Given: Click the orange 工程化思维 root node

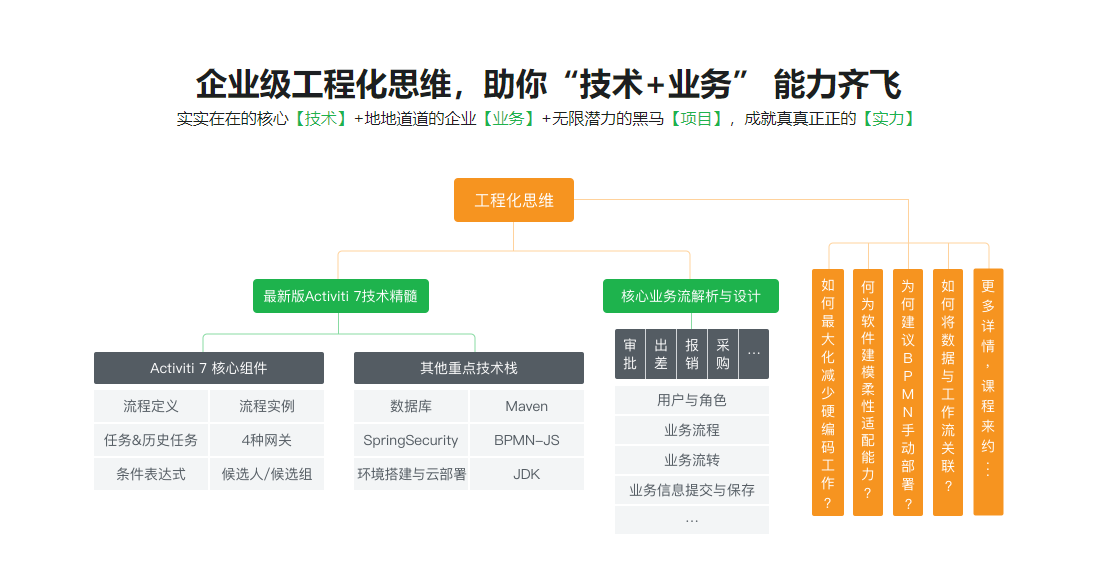Looking at the screenshot, I should click(513, 200).
